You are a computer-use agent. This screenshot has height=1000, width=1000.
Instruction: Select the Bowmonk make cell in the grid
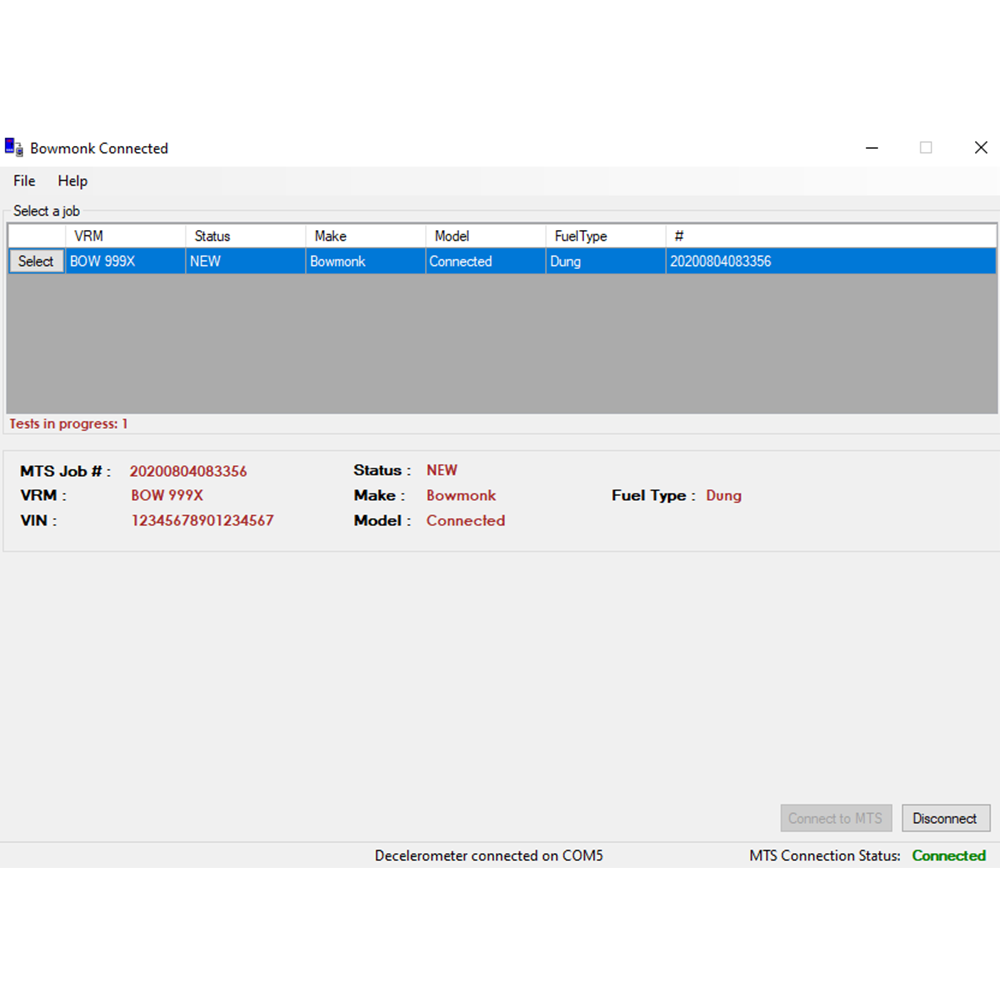tap(365, 261)
